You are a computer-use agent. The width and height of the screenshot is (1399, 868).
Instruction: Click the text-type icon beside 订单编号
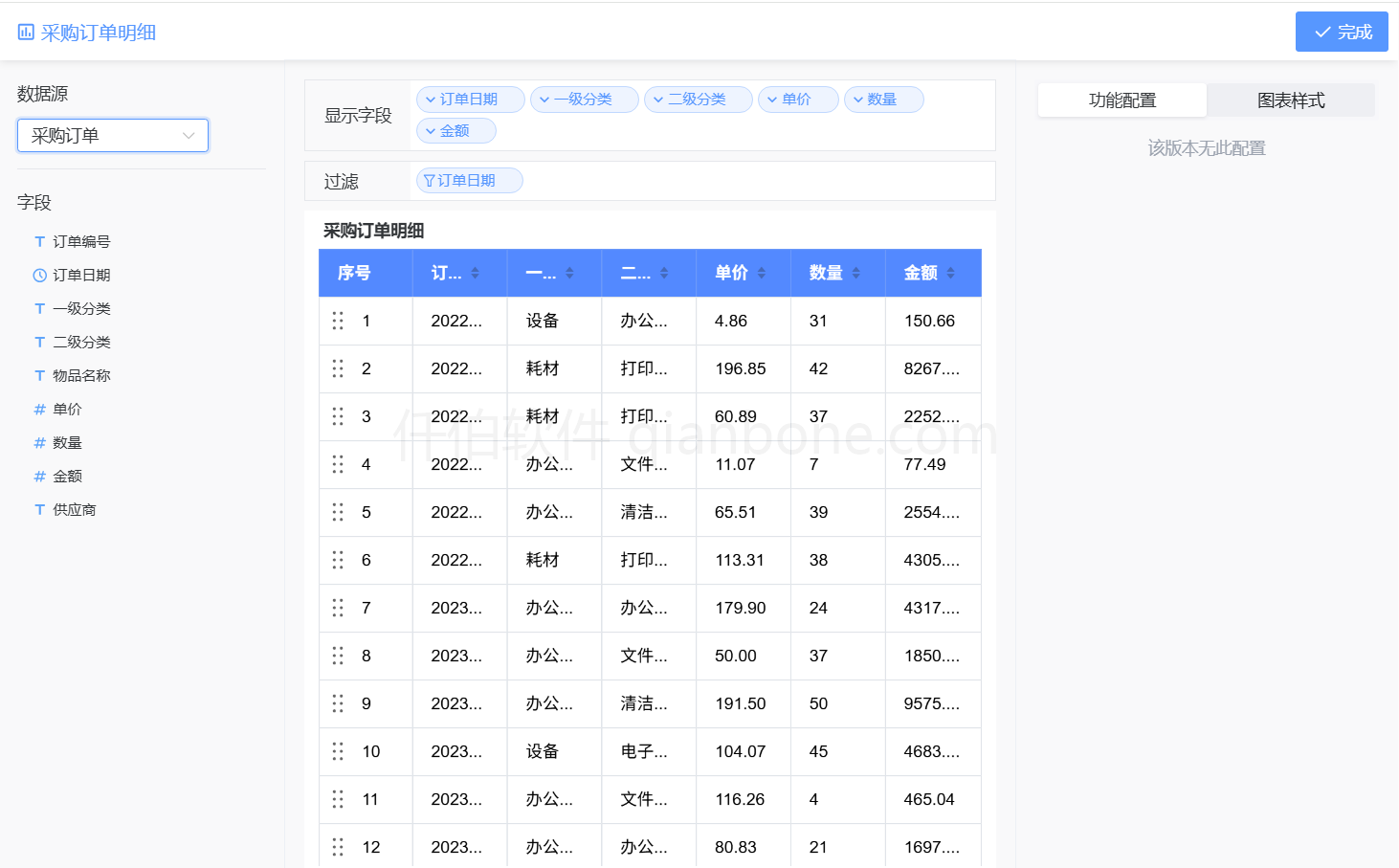coord(39,241)
